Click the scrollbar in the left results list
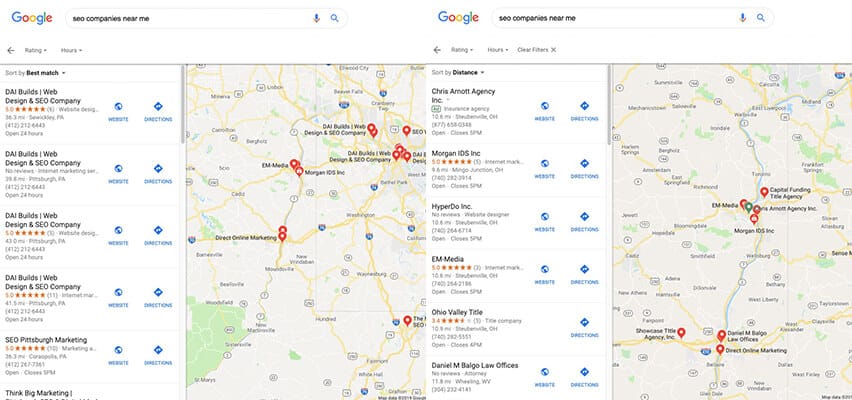This screenshot has width=852, height=400. click(183, 104)
